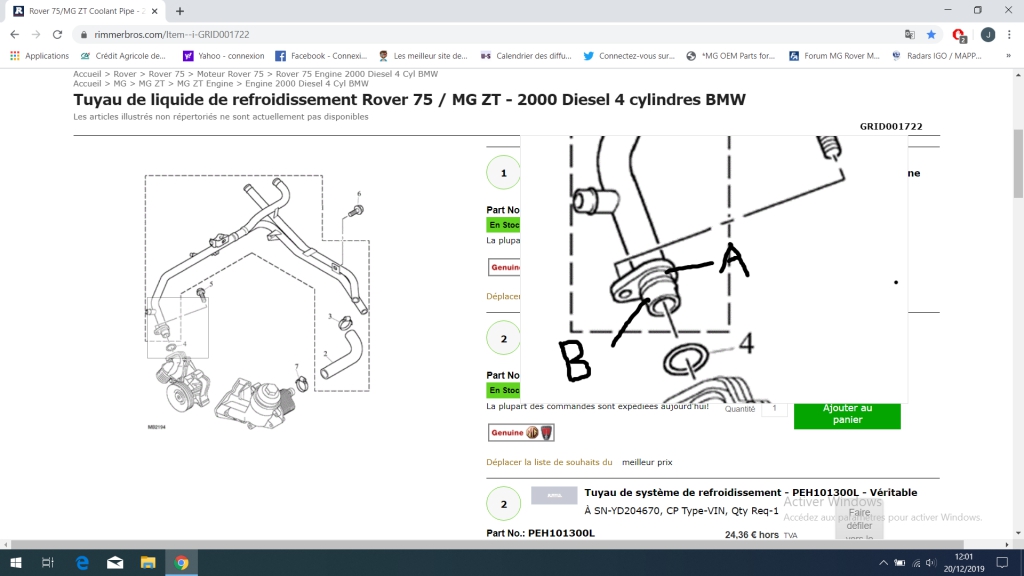Viewport: 1024px width, 576px height.
Task: Click the vertical scrollbar up arrow
Action: [1018, 76]
